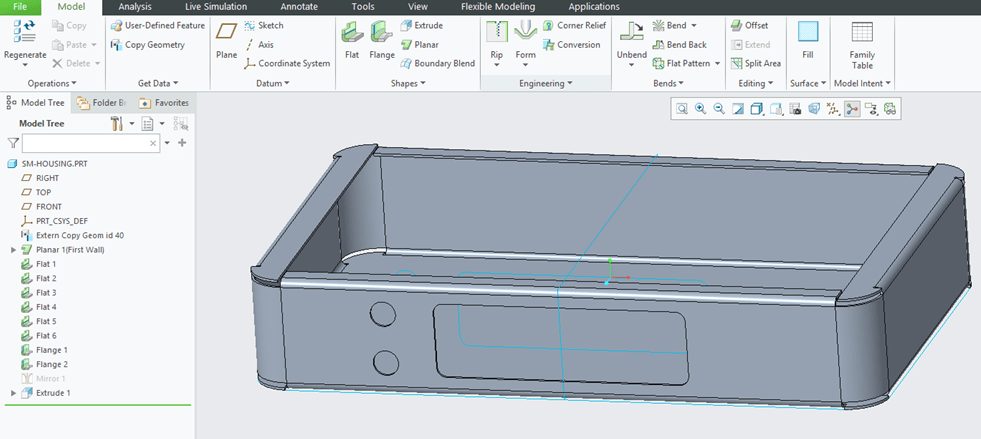Click the Unbend tool icon

coord(631,36)
